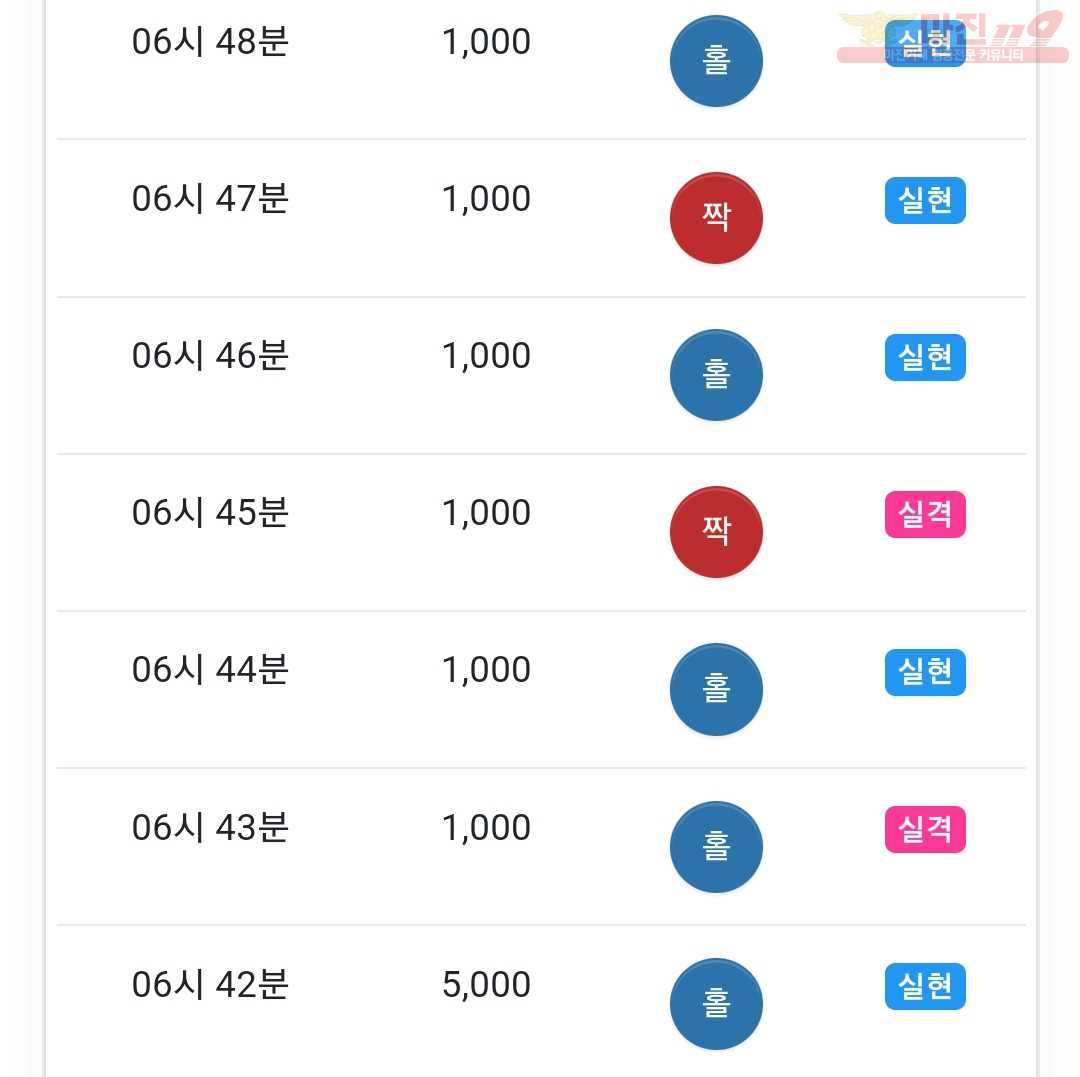Select the 06시 45분 time label

[210, 513]
